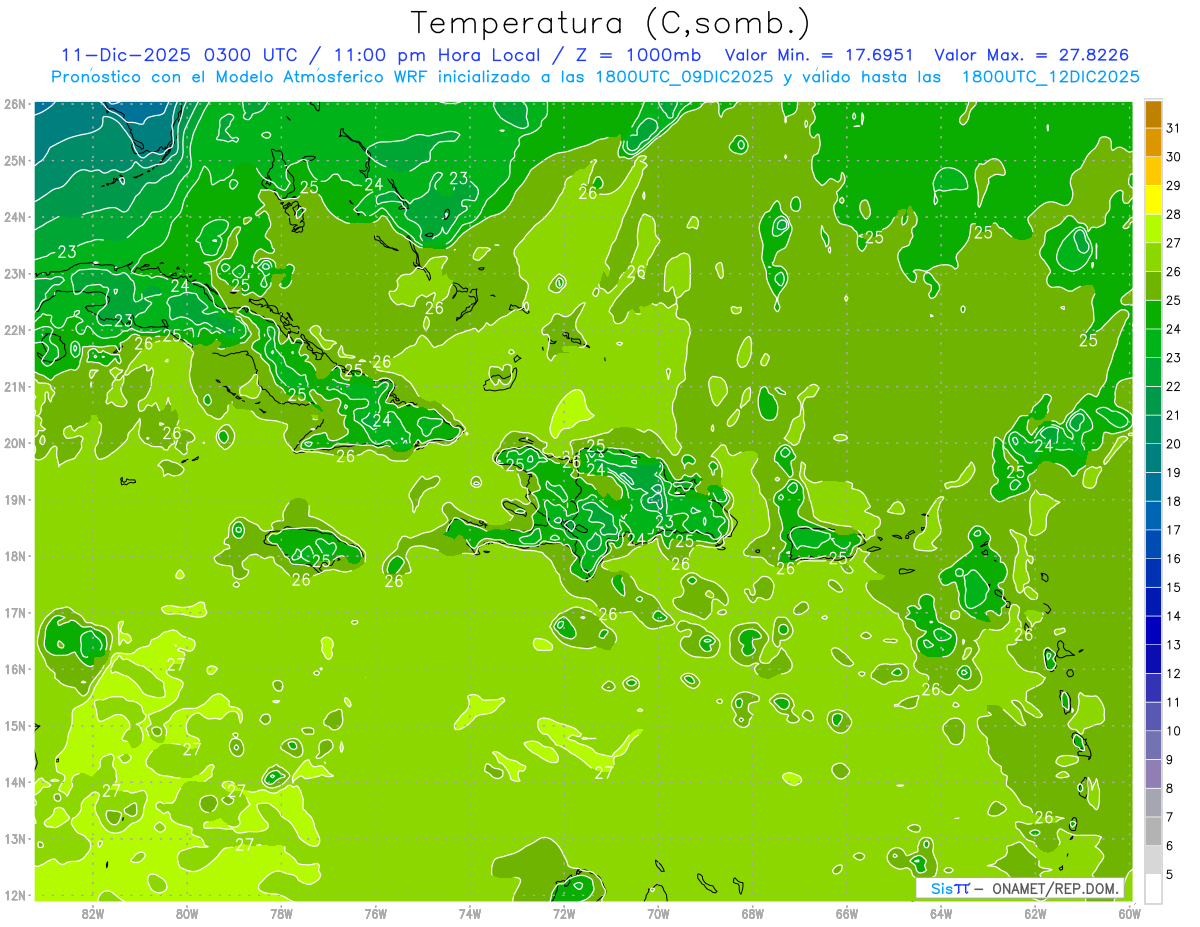Click the "16N" latitude axis label
1200x927 pixels.
click(14, 669)
